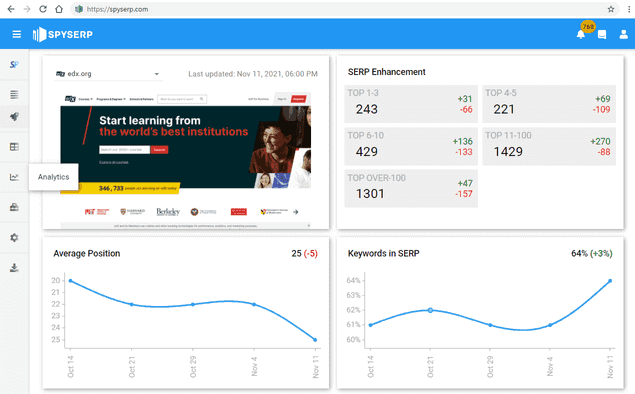
Task: Open the list icon in sidebar
Action: [x=14, y=94]
